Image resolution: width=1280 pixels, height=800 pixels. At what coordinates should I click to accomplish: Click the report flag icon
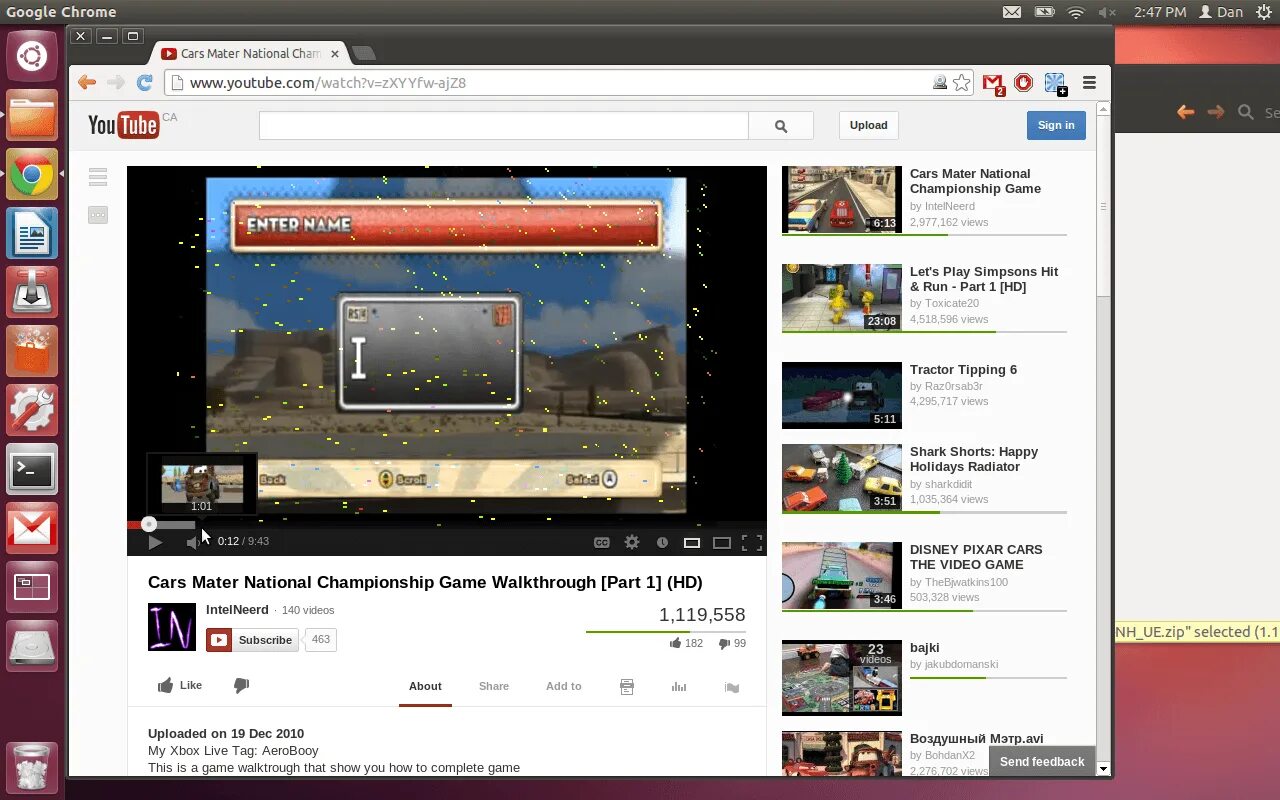(x=732, y=686)
